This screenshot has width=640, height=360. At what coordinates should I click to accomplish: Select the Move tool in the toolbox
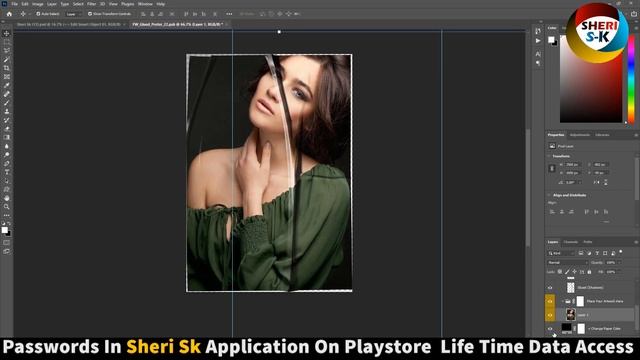point(7,33)
